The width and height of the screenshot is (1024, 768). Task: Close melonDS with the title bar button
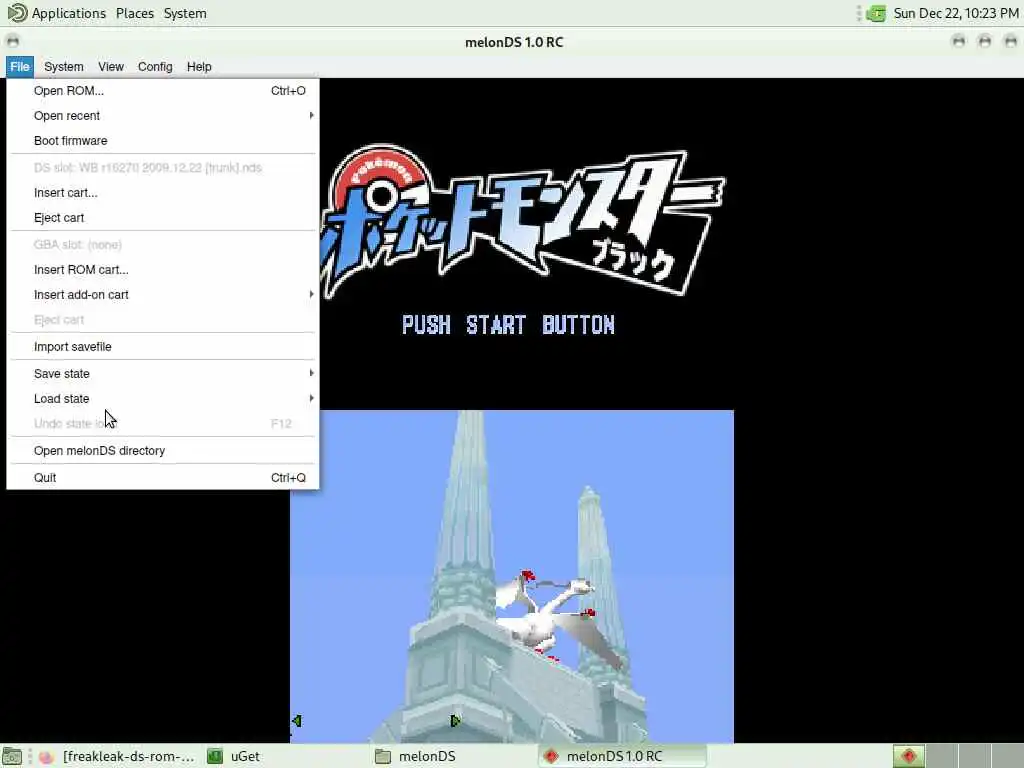pos(1010,42)
